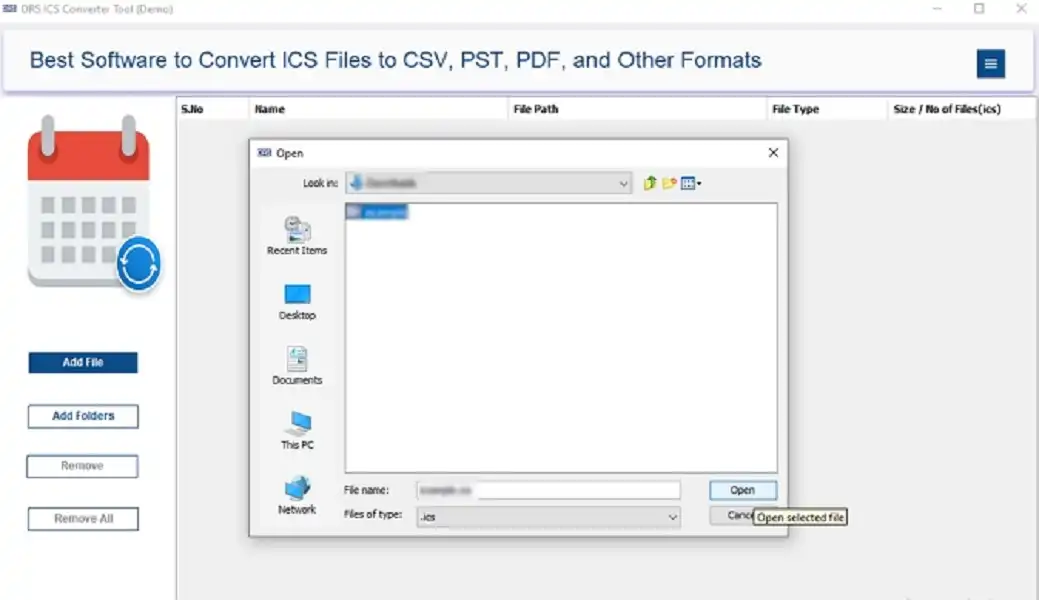Click the File name input field
This screenshot has height=600, width=1039.
548,490
